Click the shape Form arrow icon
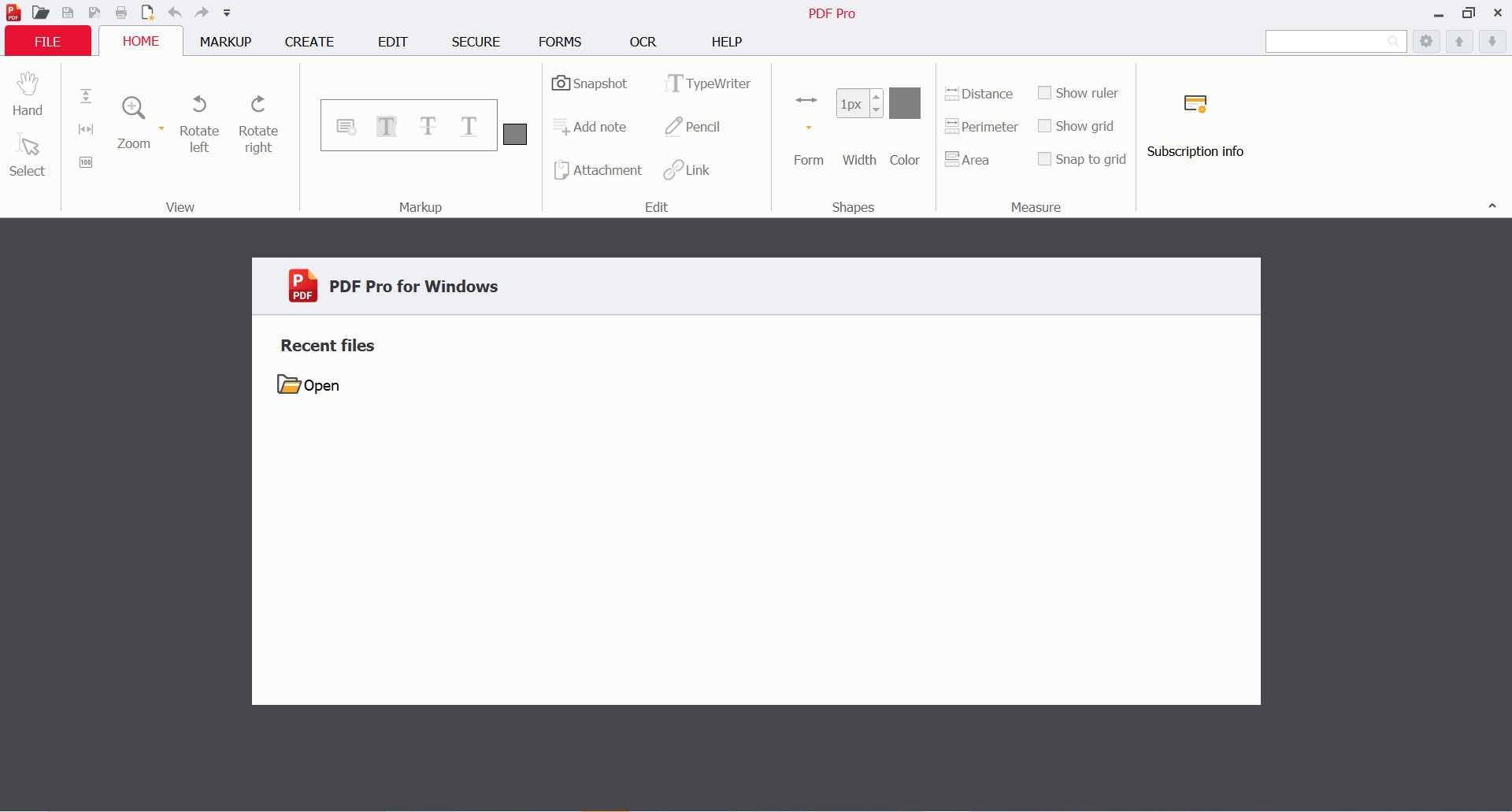 coord(807,100)
